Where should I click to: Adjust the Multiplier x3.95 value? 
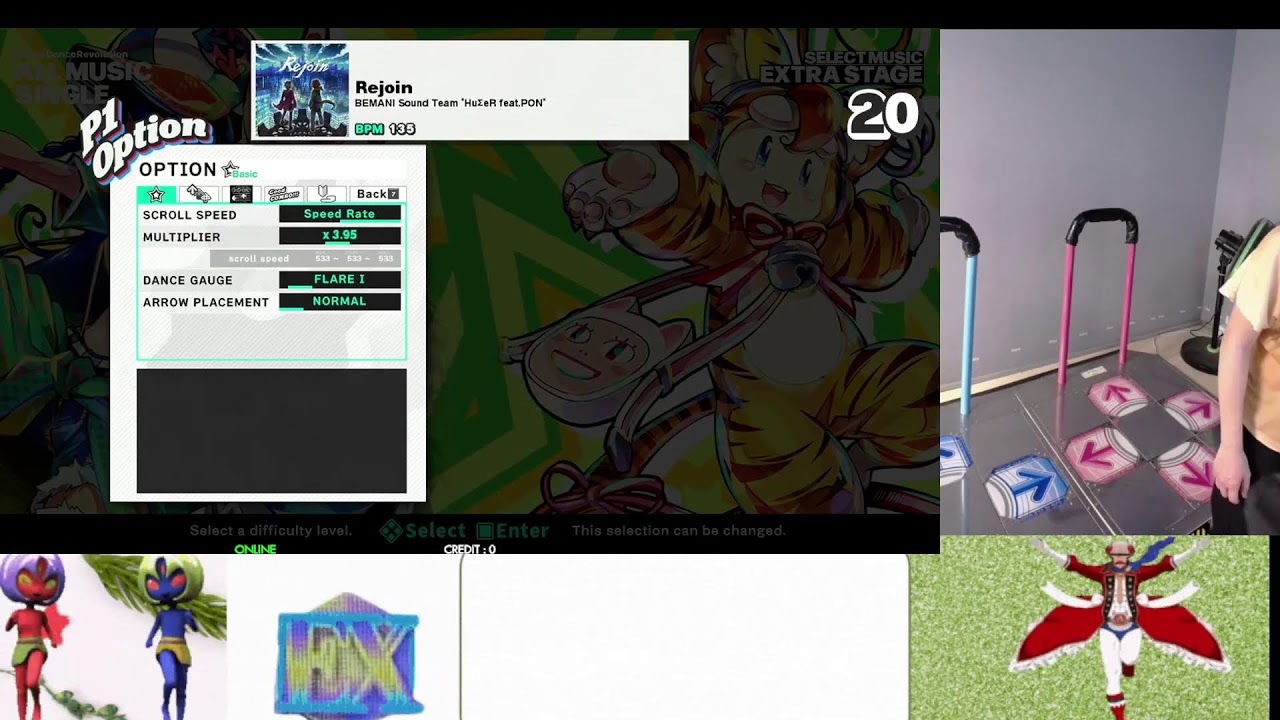[x=340, y=236]
